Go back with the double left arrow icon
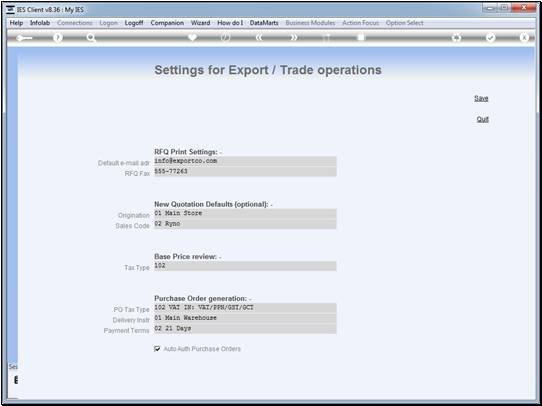Viewport: 542px width, 406px height. click(x=259, y=38)
